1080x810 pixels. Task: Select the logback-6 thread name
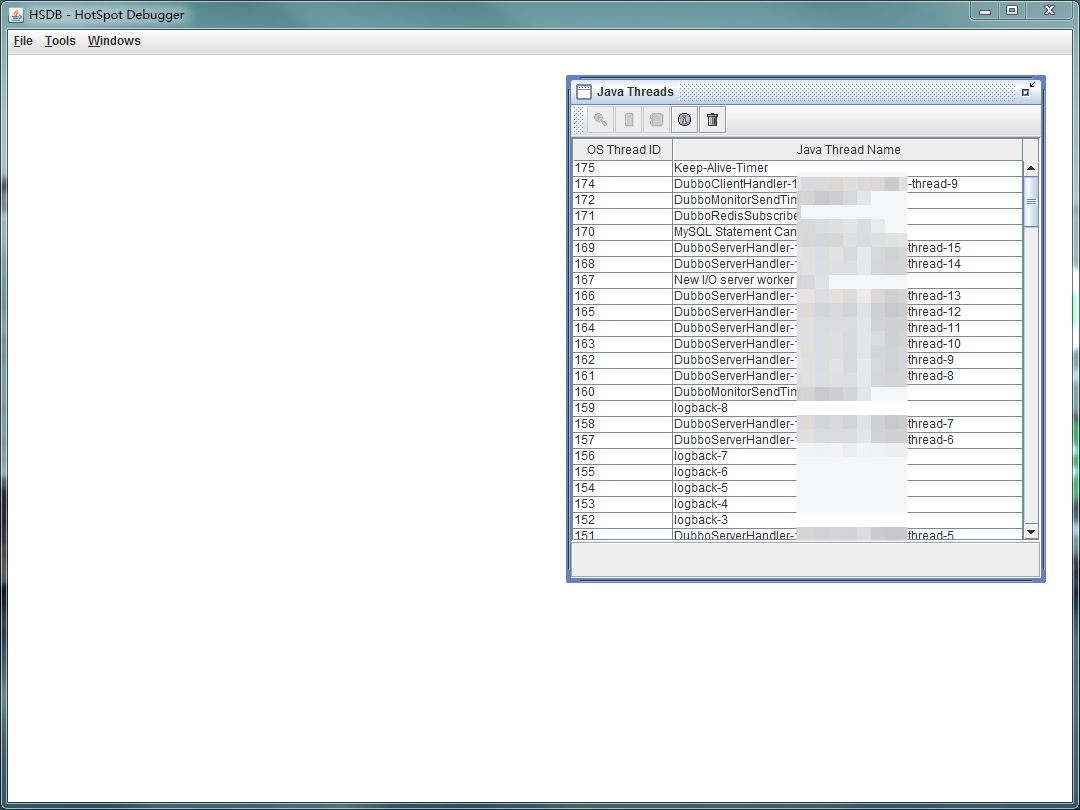coord(848,472)
